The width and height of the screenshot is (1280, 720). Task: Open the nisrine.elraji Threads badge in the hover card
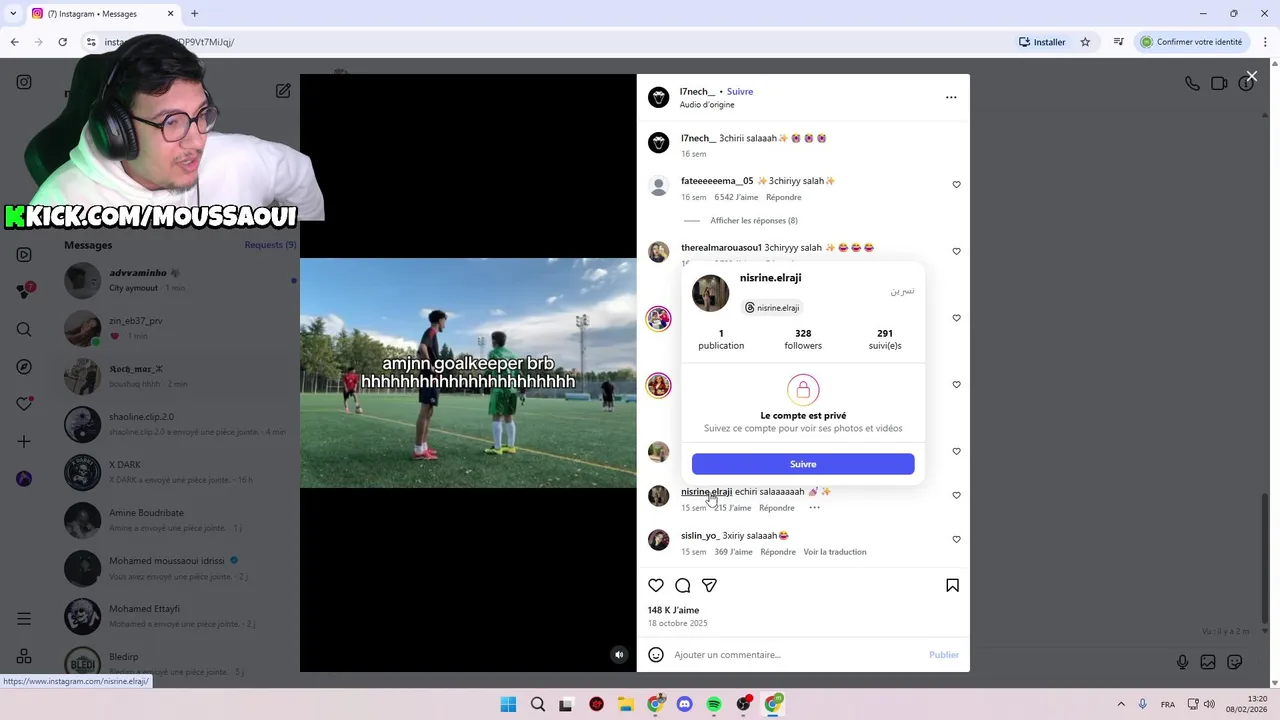tap(773, 308)
